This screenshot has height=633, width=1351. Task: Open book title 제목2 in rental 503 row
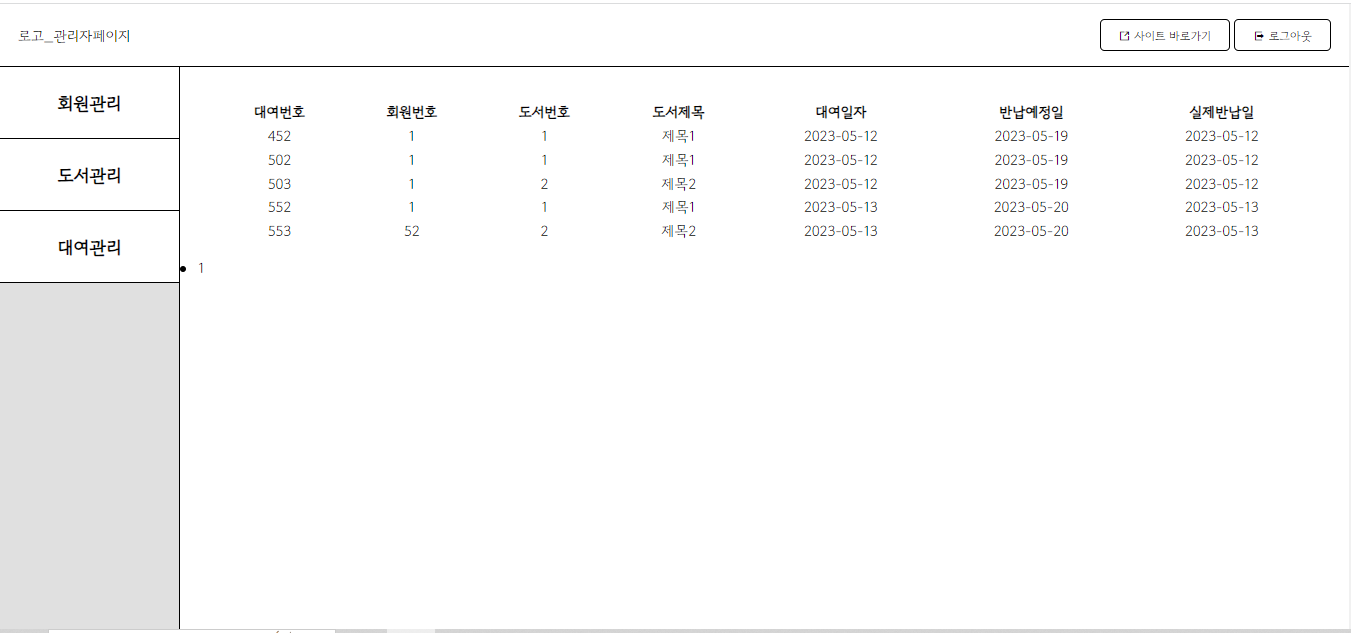(x=678, y=184)
